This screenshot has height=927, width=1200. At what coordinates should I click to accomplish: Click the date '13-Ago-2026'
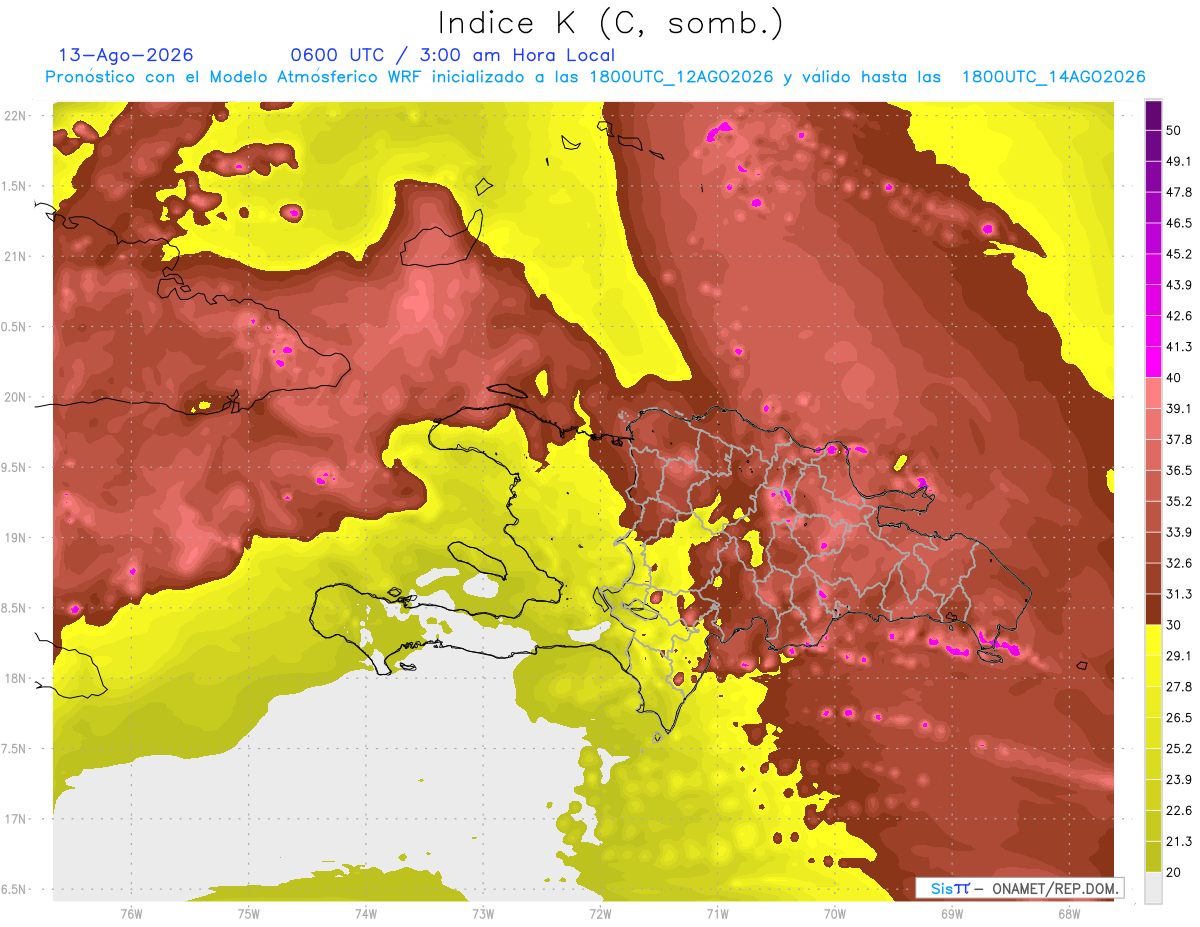tap(126, 55)
